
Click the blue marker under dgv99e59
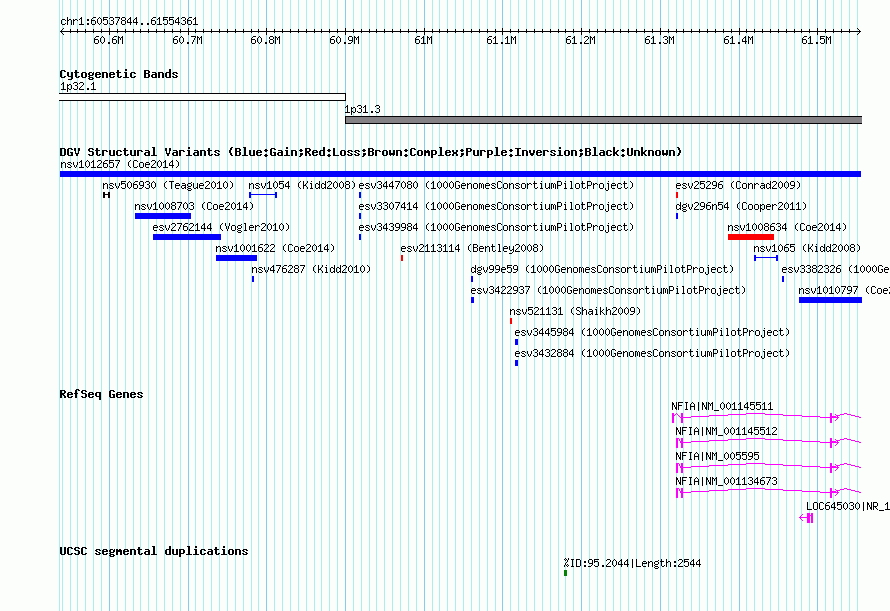coord(472,279)
